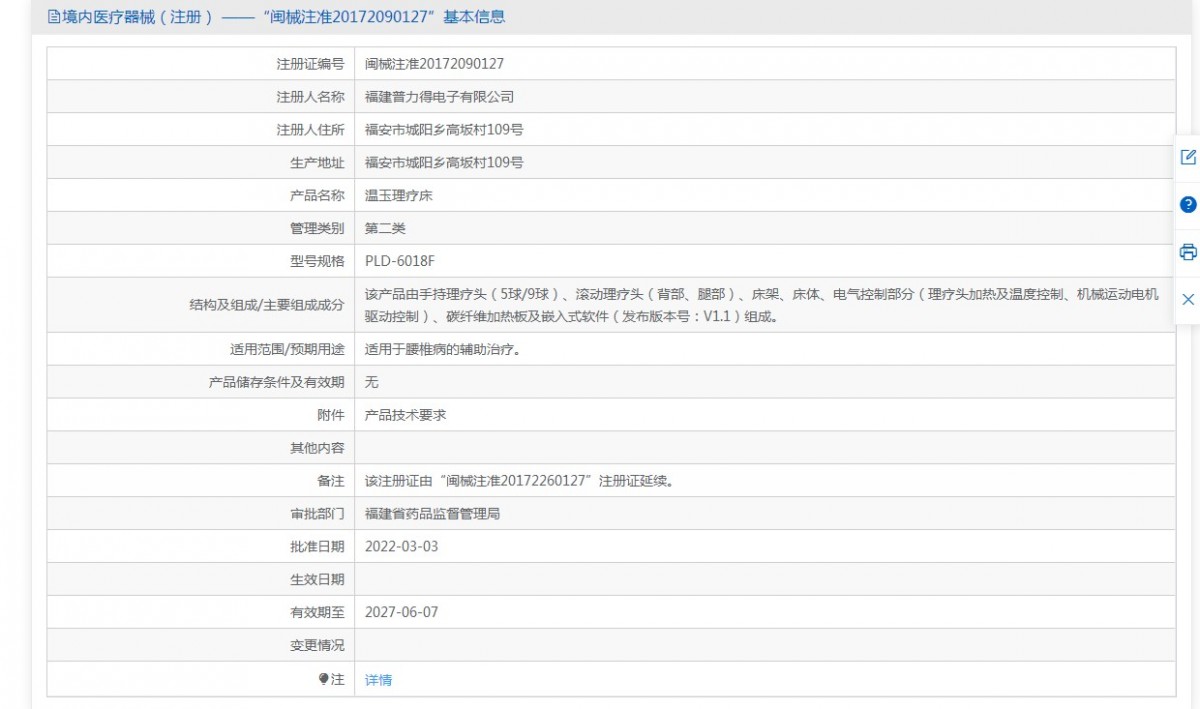
Task: Click the 注册人住所 row label
Action: coord(310,130)
